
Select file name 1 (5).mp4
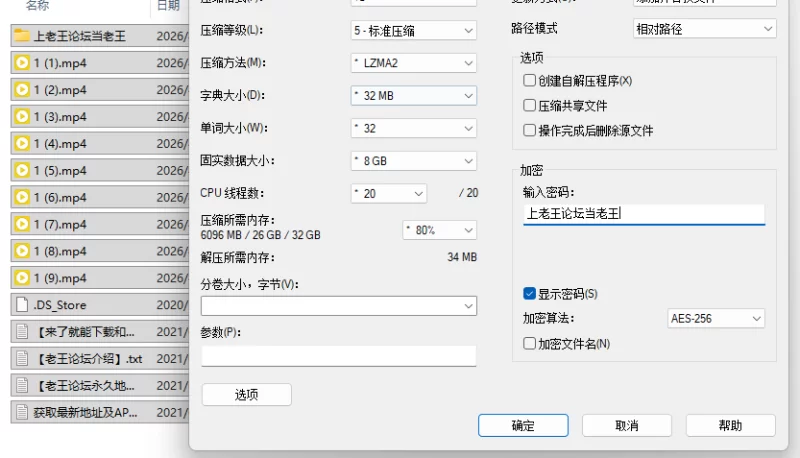click(60, 171)
